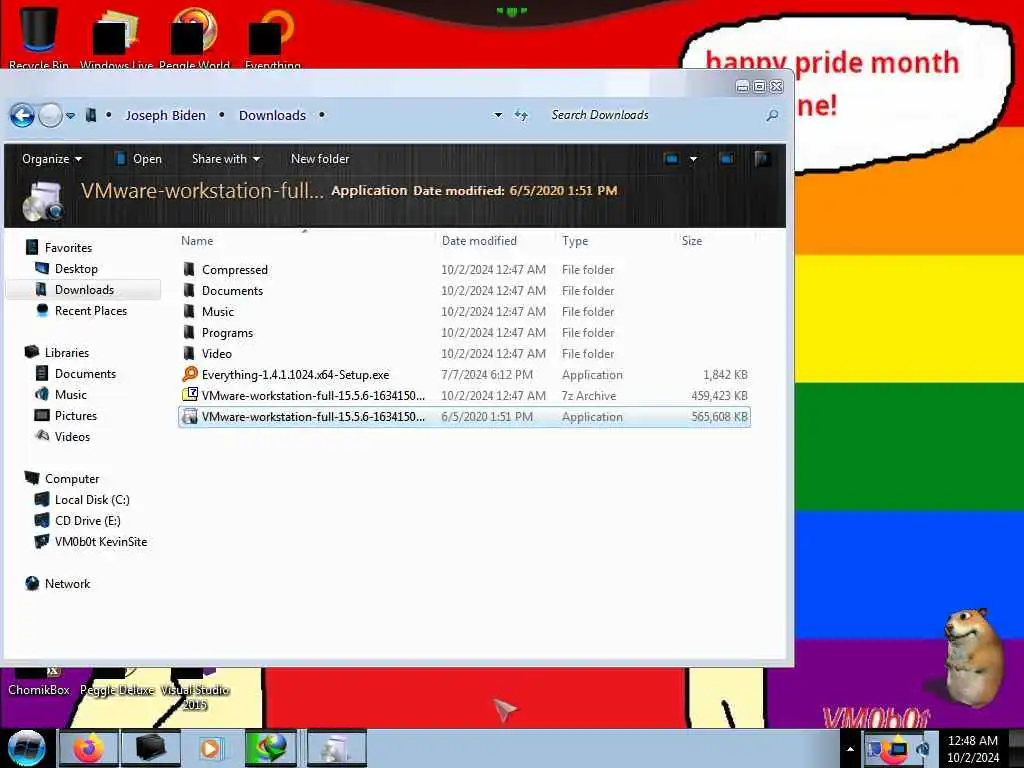Open the Organize menu
Screen dimensions: 1024x768
click(52, 159)
